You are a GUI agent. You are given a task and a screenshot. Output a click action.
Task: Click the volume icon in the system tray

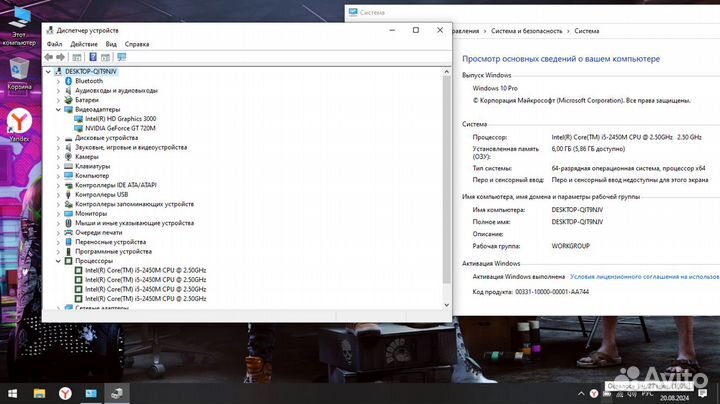[632, 394]
